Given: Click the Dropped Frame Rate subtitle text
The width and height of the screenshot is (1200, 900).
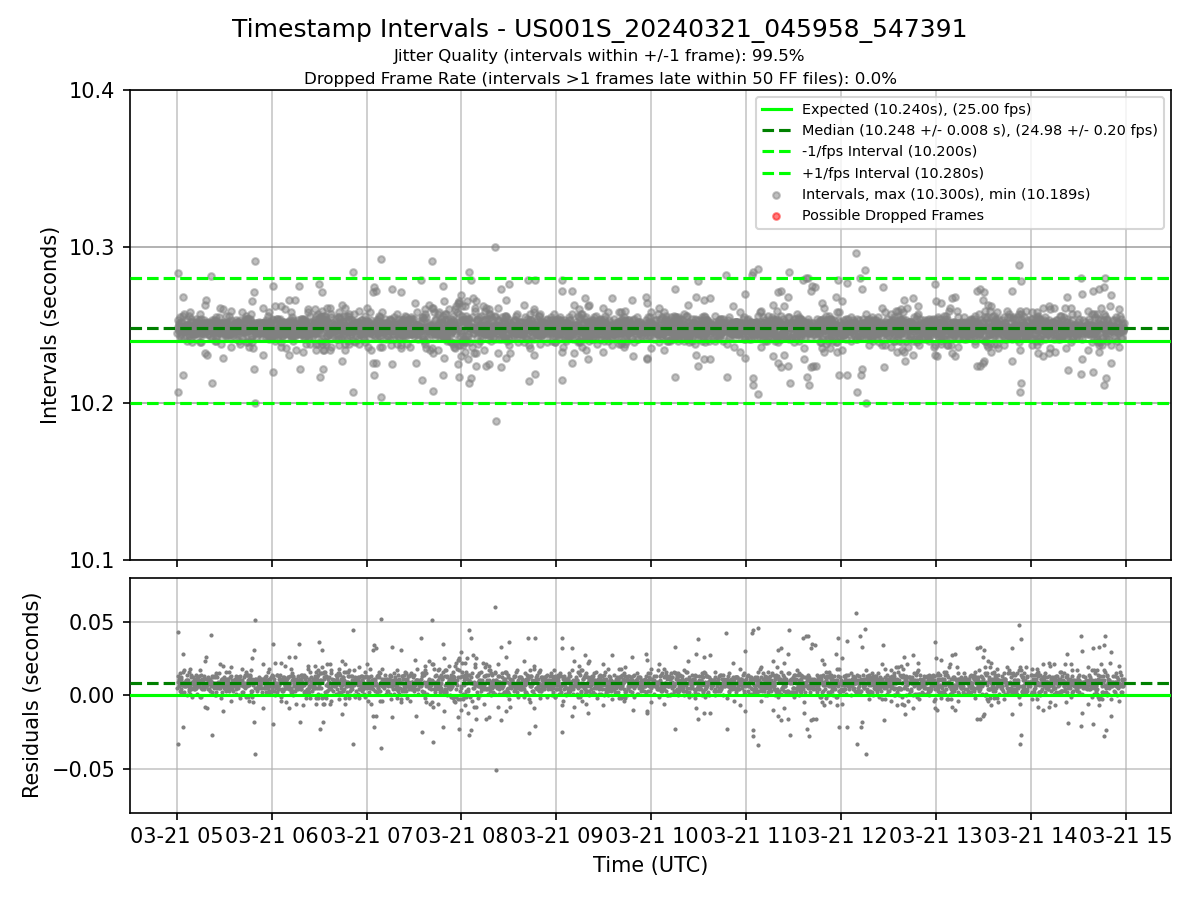Looking at the screenshot, I should click(600, 78).
